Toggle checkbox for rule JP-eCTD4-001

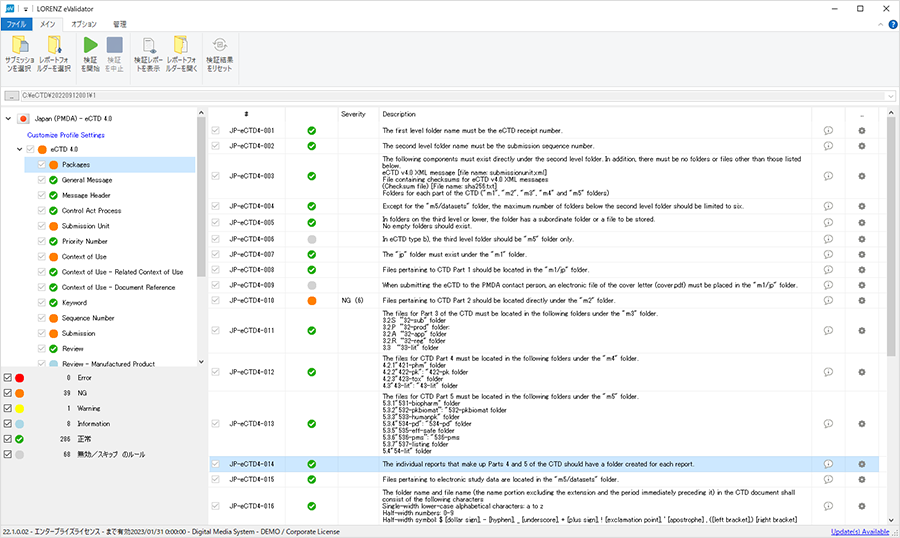215,131
